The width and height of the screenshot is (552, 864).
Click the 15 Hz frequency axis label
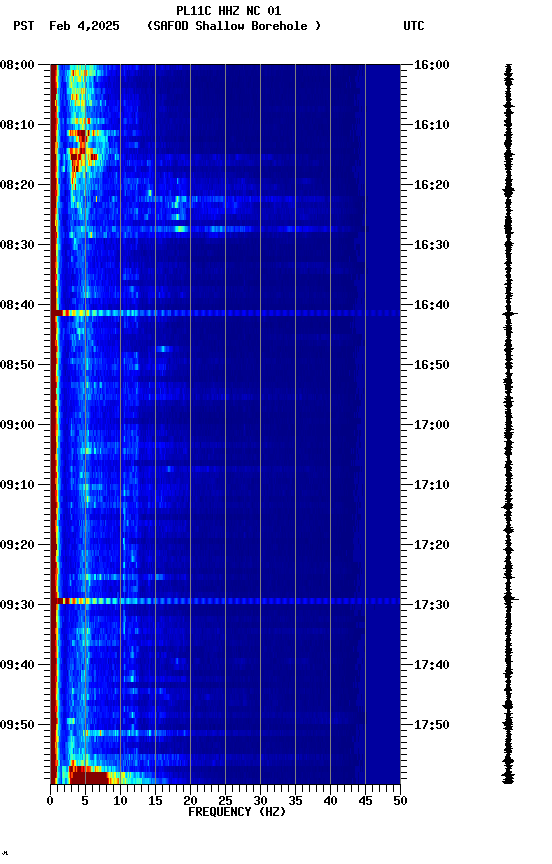tap(155, 801)
